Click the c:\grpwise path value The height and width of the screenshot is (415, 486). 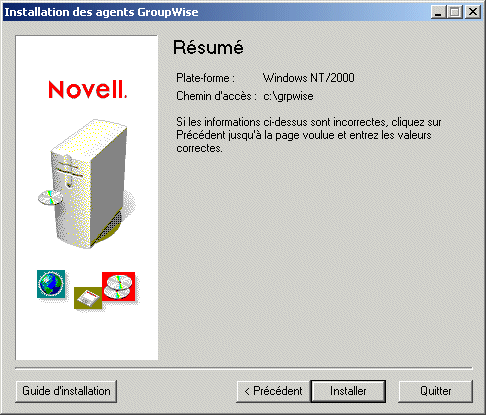tap(288, 96)
